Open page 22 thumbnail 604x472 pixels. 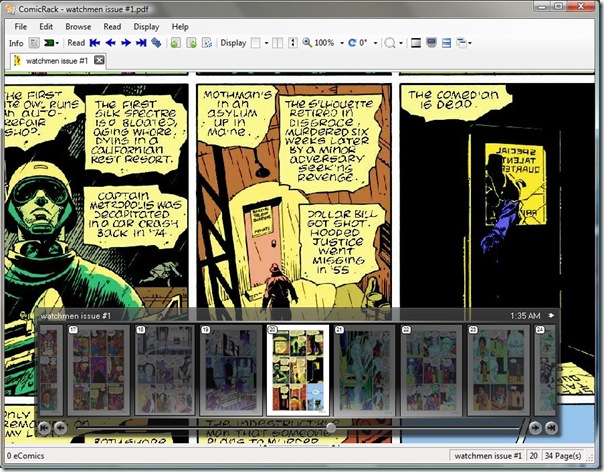tap(431, 370)
